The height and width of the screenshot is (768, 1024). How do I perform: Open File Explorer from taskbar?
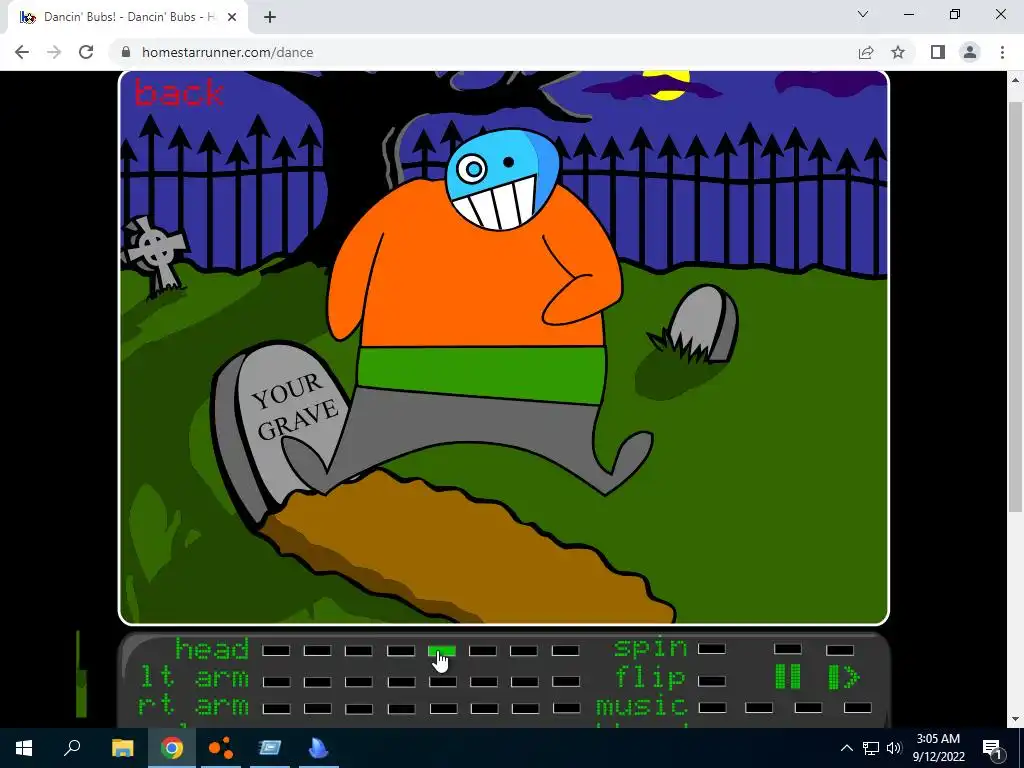coord(122,748)
